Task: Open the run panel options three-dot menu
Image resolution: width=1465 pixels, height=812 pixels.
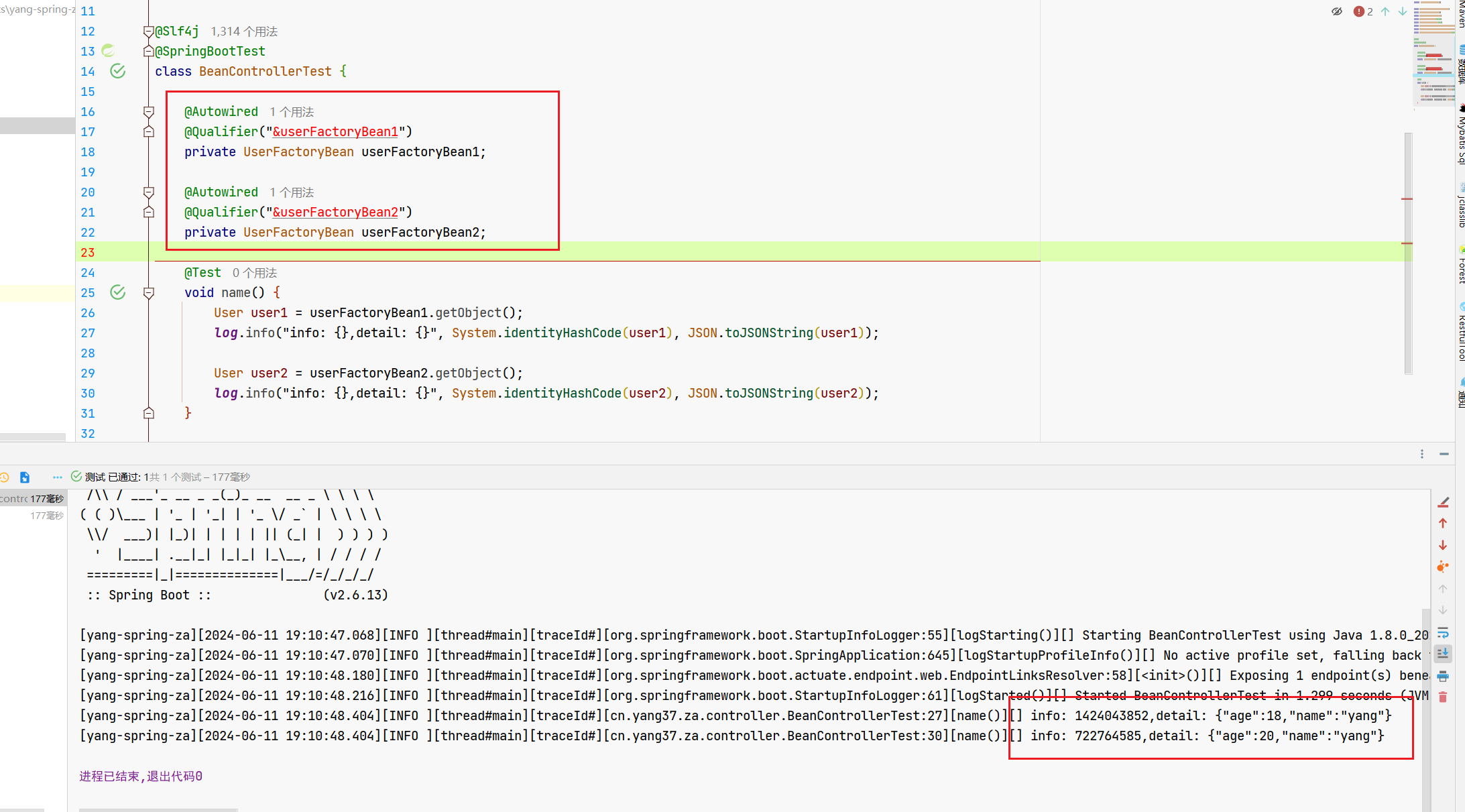Action: (1421, 454)
